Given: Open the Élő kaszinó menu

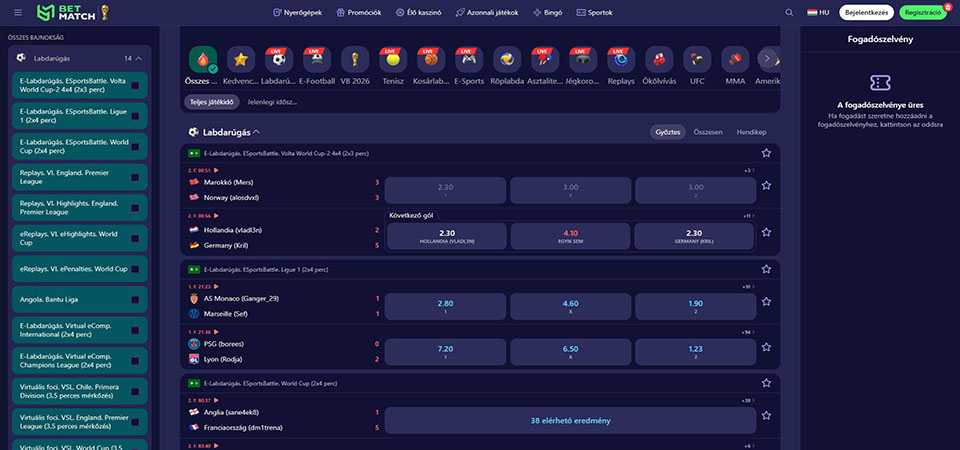Looking at the screenshot, I should 419,12.
